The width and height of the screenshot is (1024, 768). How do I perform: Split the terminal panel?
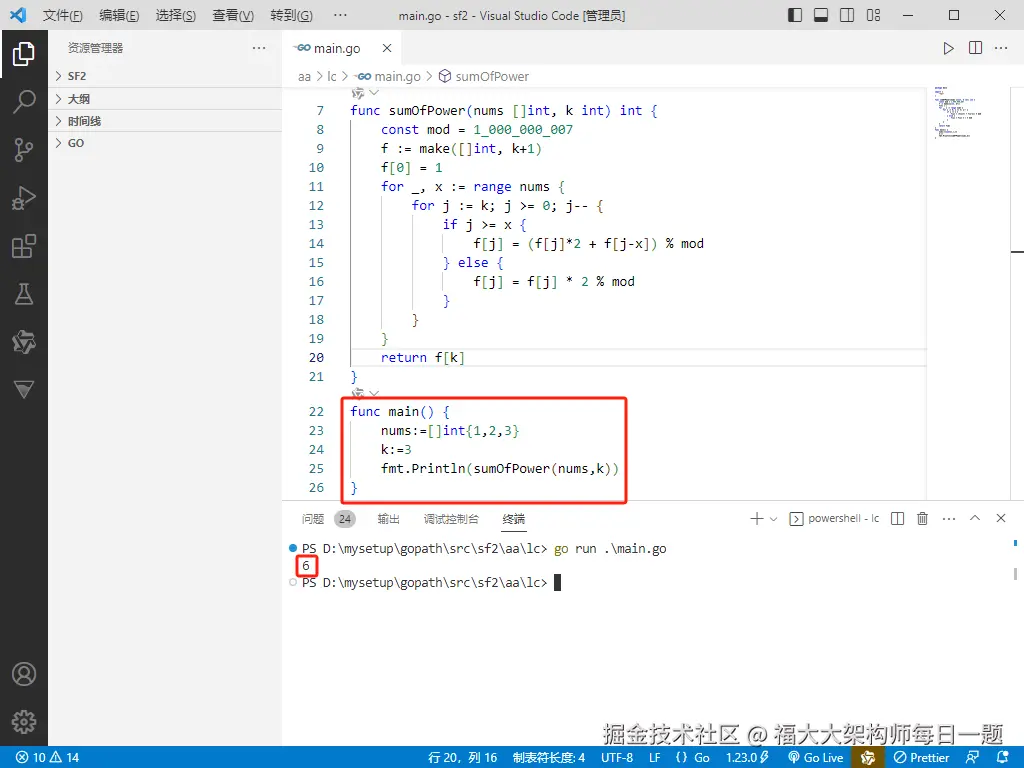coord(897,519)
